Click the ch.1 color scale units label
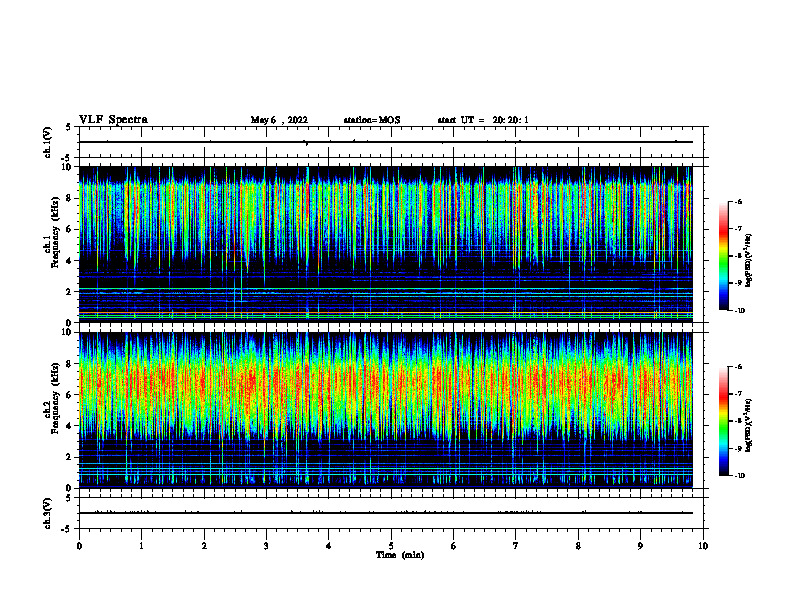The image size is (792, 612). [x=749, y=261]
